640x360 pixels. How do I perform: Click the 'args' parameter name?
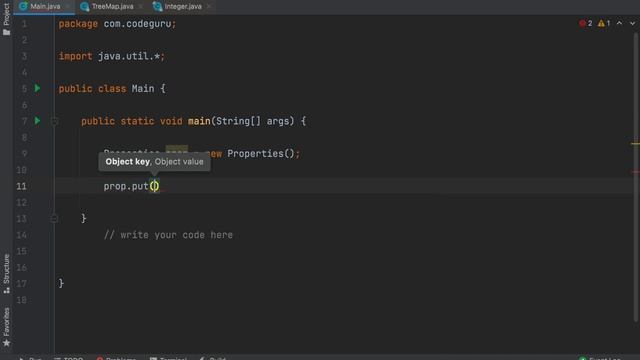[x=278, y=121]
